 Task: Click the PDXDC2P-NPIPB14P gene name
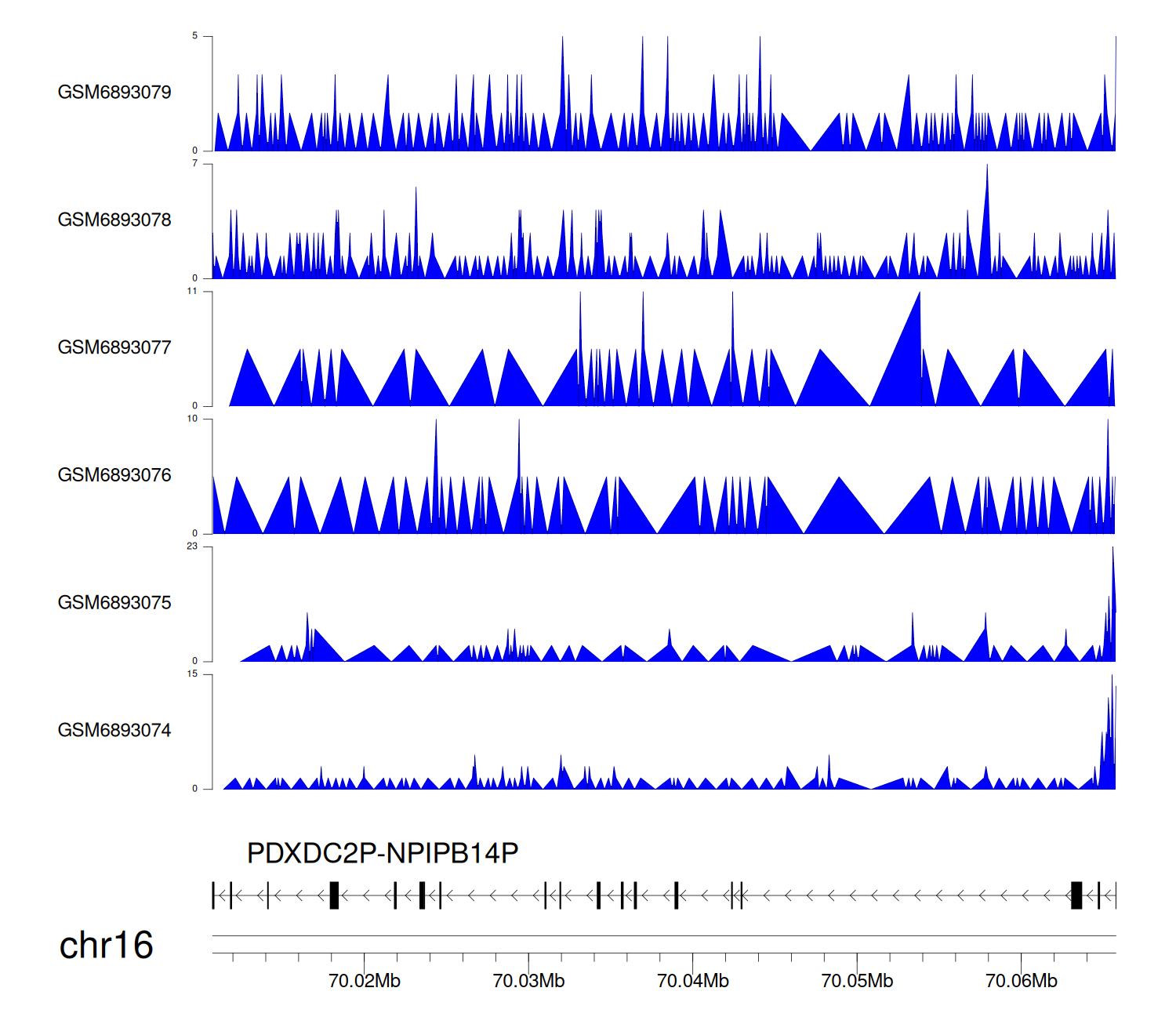tap(383, 853)
